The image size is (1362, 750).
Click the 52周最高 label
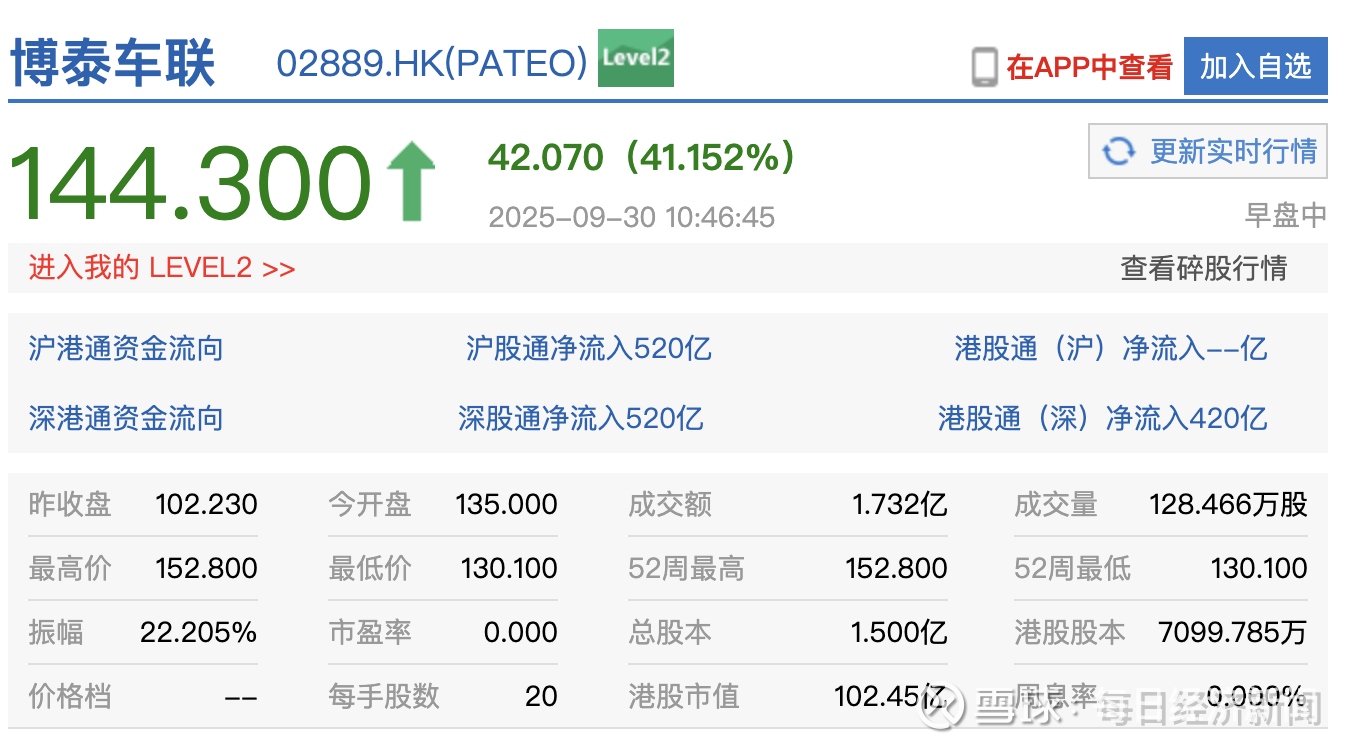686,568
